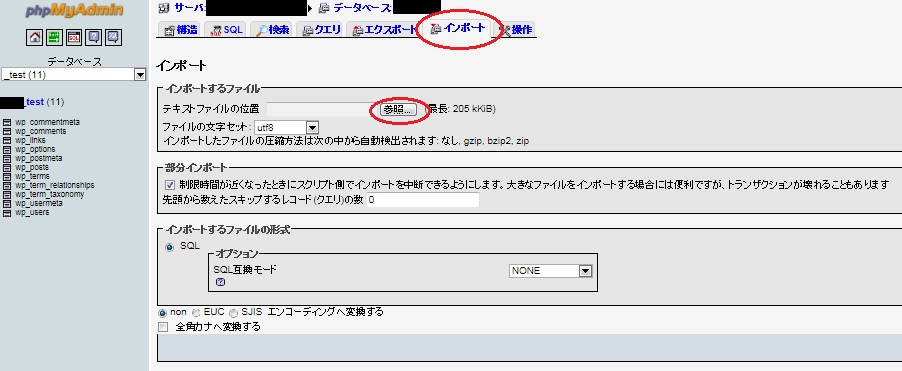Open the wp_usermeta table link
Viewport: 902px width, 371px height.
tap(39, 204)
